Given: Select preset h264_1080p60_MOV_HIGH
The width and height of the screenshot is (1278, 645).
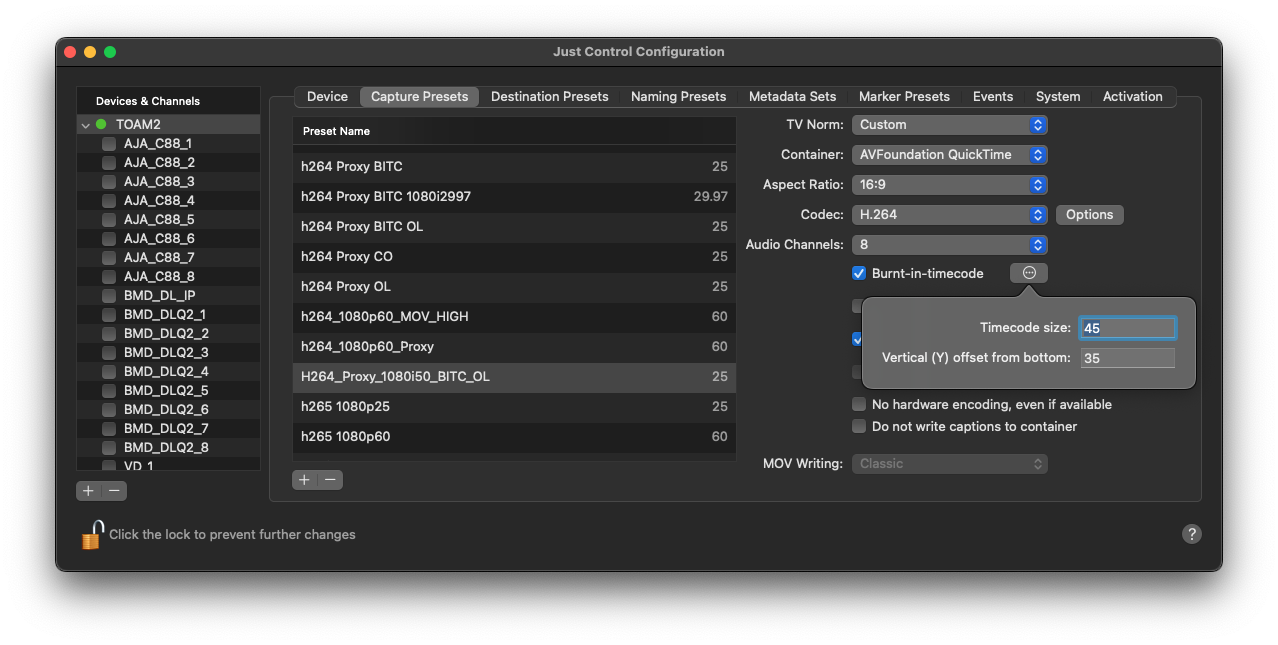Looking at the screenshot, I should [514, 317].
